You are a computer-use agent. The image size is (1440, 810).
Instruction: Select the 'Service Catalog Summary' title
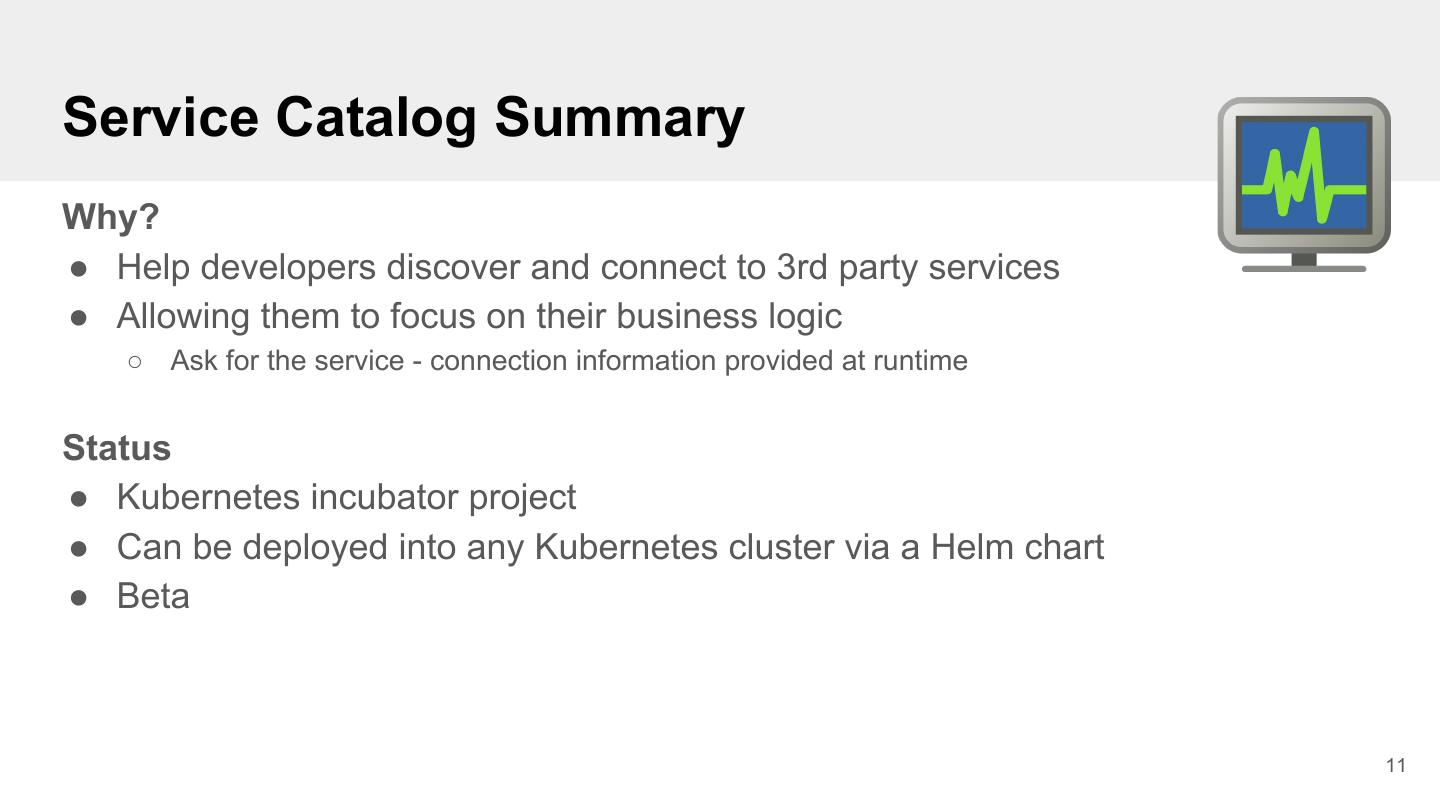click(403, 117)
